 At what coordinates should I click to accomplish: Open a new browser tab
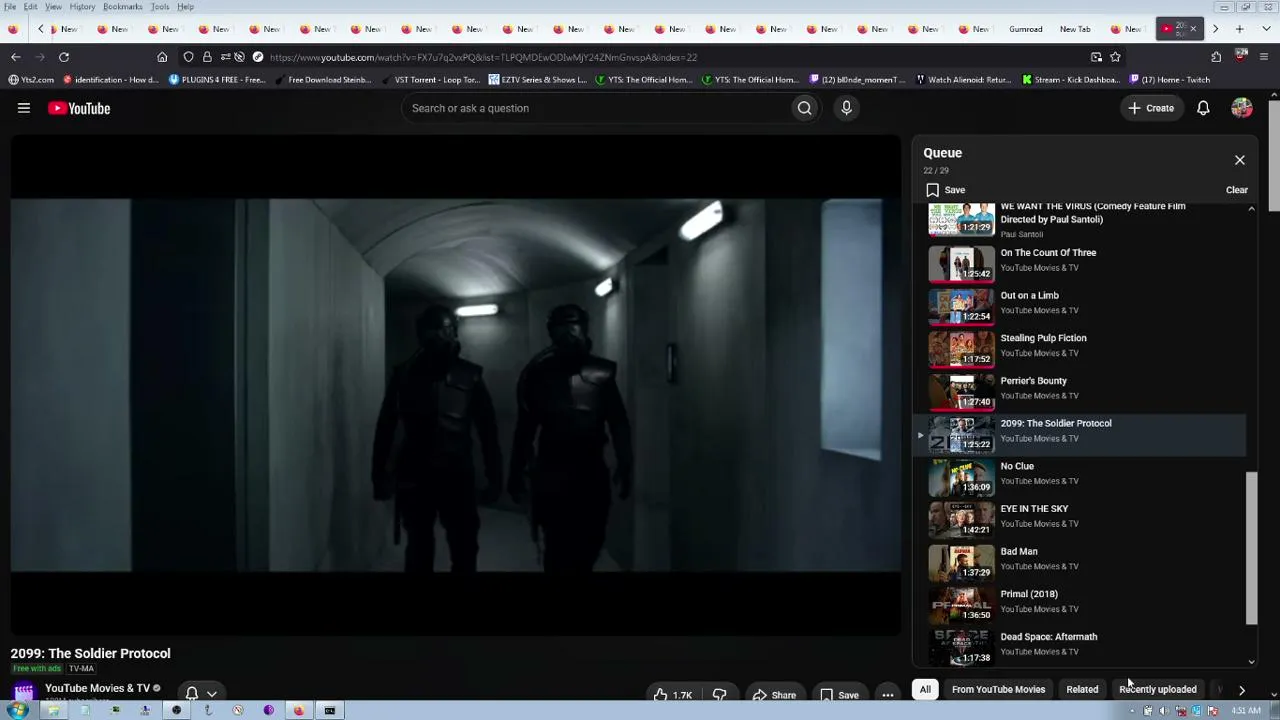[1239, 29]
